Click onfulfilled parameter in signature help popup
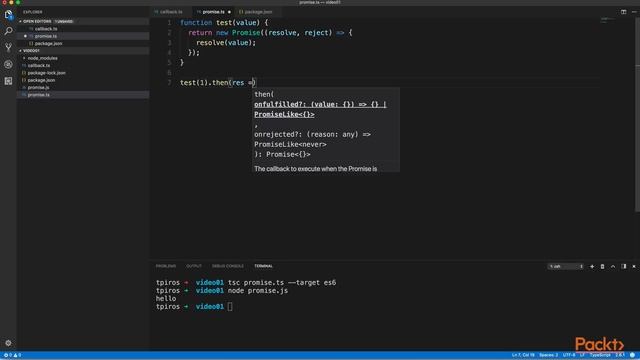The height and width of the screenshot is (360, 640). (x=320, y=109)
